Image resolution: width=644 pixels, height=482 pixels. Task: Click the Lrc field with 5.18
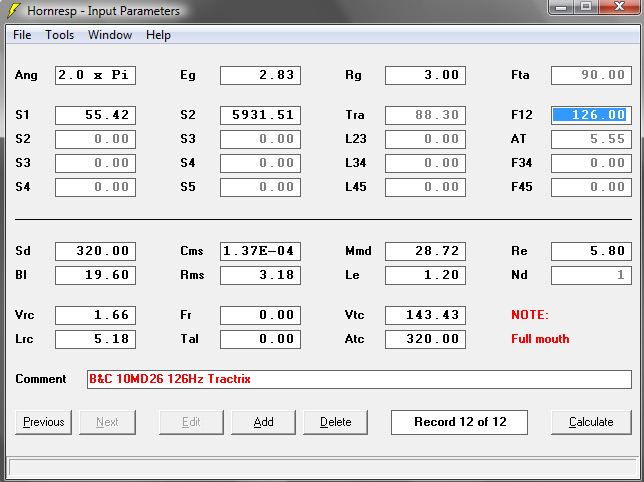coord(95,339)
